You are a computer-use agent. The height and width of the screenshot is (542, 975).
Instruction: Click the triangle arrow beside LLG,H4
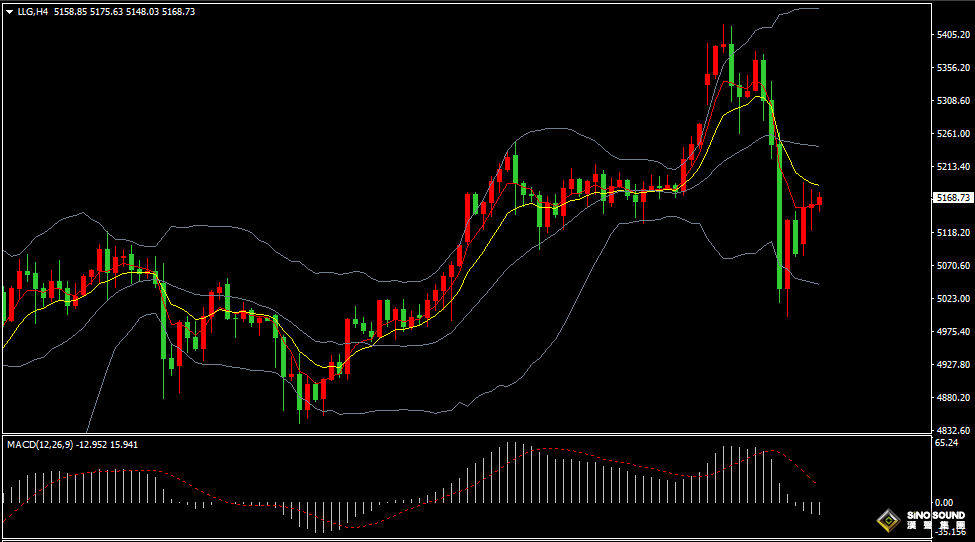(10, 11)
